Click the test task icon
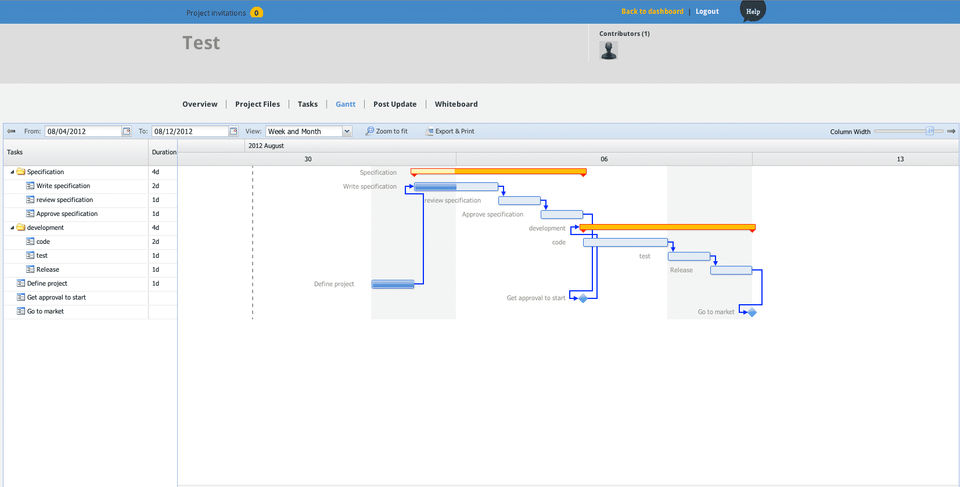Image resolution: width=960 pixels, height=487 pixels. click(30, 255)
